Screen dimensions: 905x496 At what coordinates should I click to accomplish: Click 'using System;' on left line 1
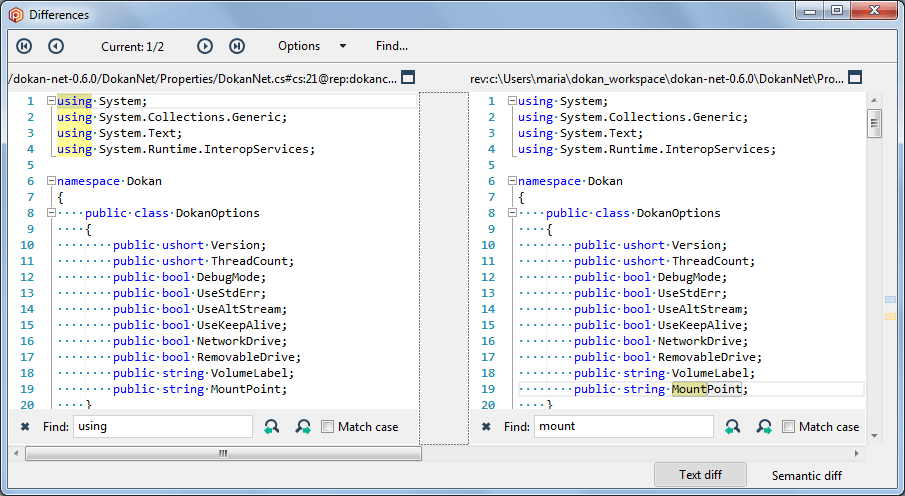(x=102, y=101)
